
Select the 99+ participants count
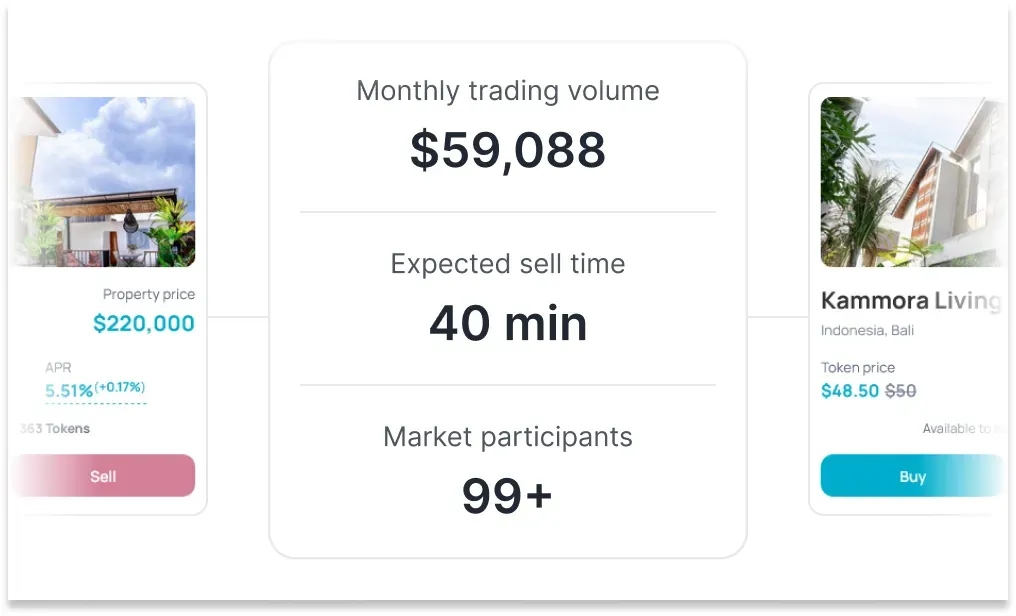click(x=508, y=496)
